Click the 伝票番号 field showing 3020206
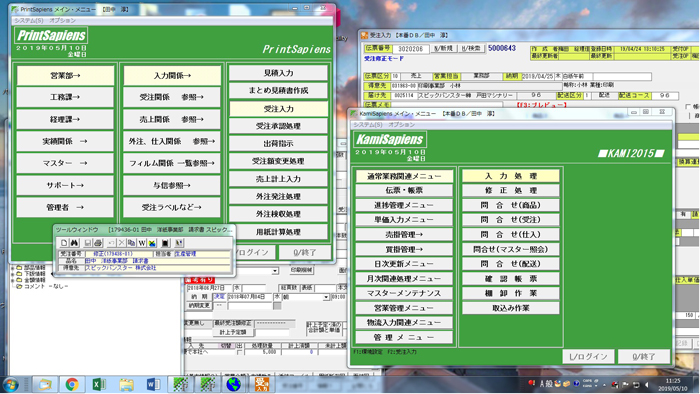Viewport: 700px width, 394px height. click(x=411, y=49)
